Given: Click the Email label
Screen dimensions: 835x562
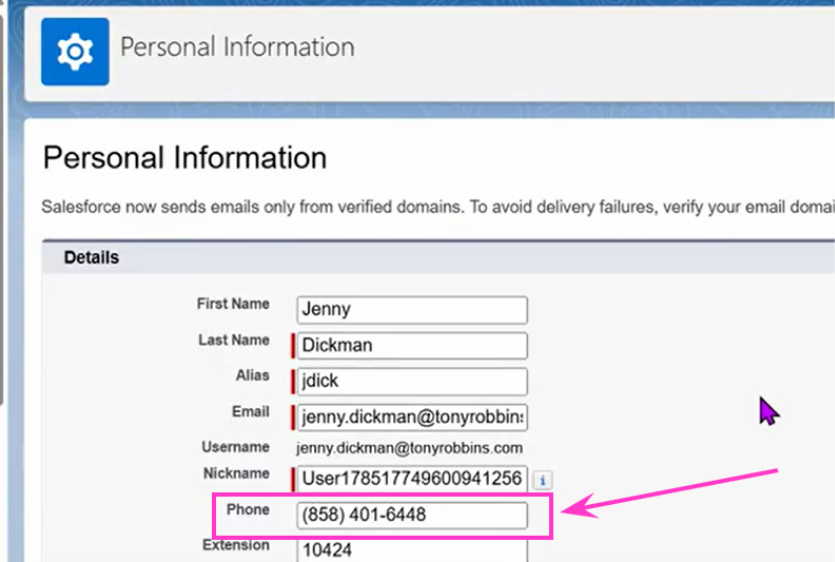Looking at the screenshot, I should click(250, 412).
